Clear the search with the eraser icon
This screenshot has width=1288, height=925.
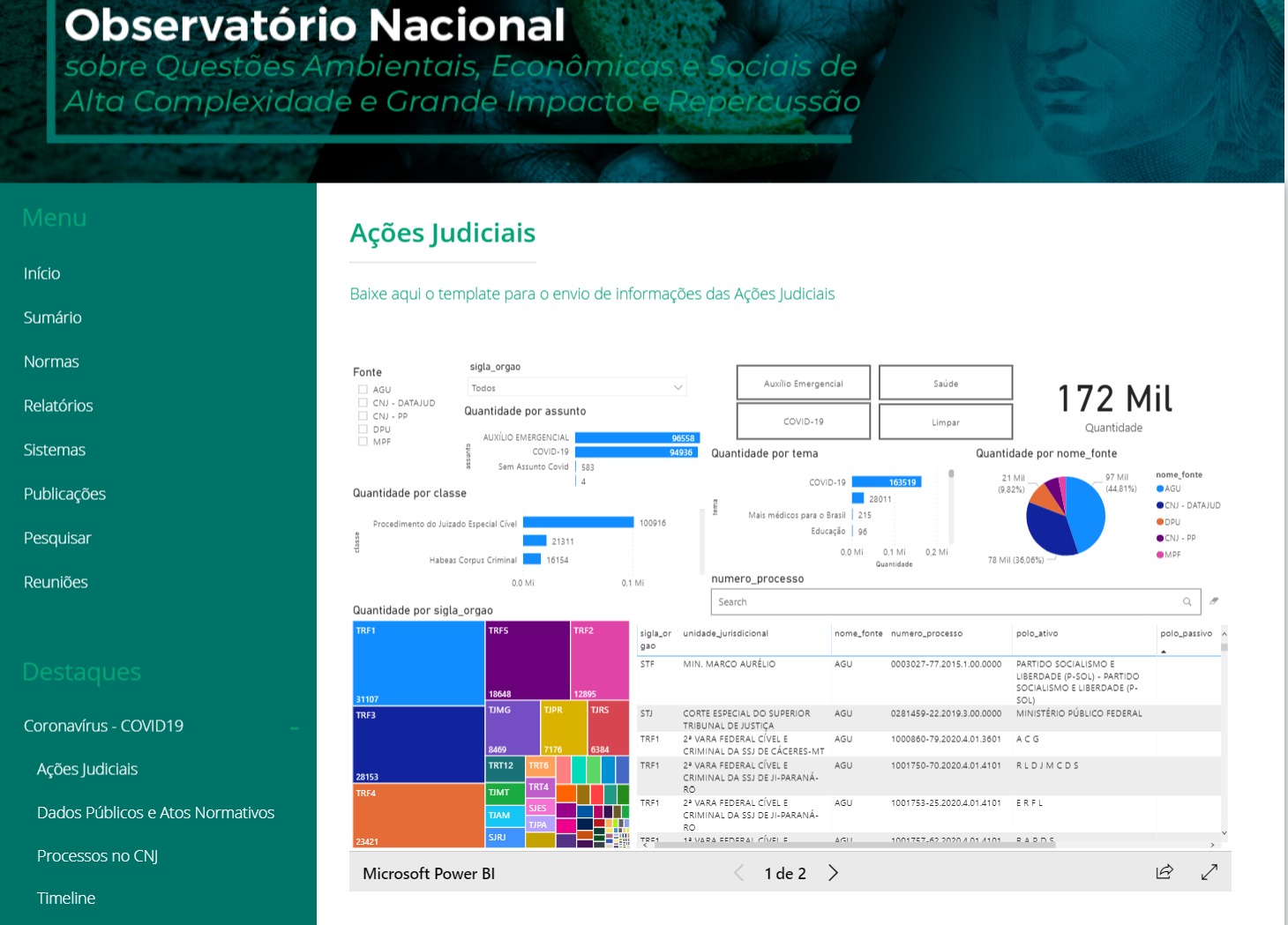click(x=1214, y=601)
